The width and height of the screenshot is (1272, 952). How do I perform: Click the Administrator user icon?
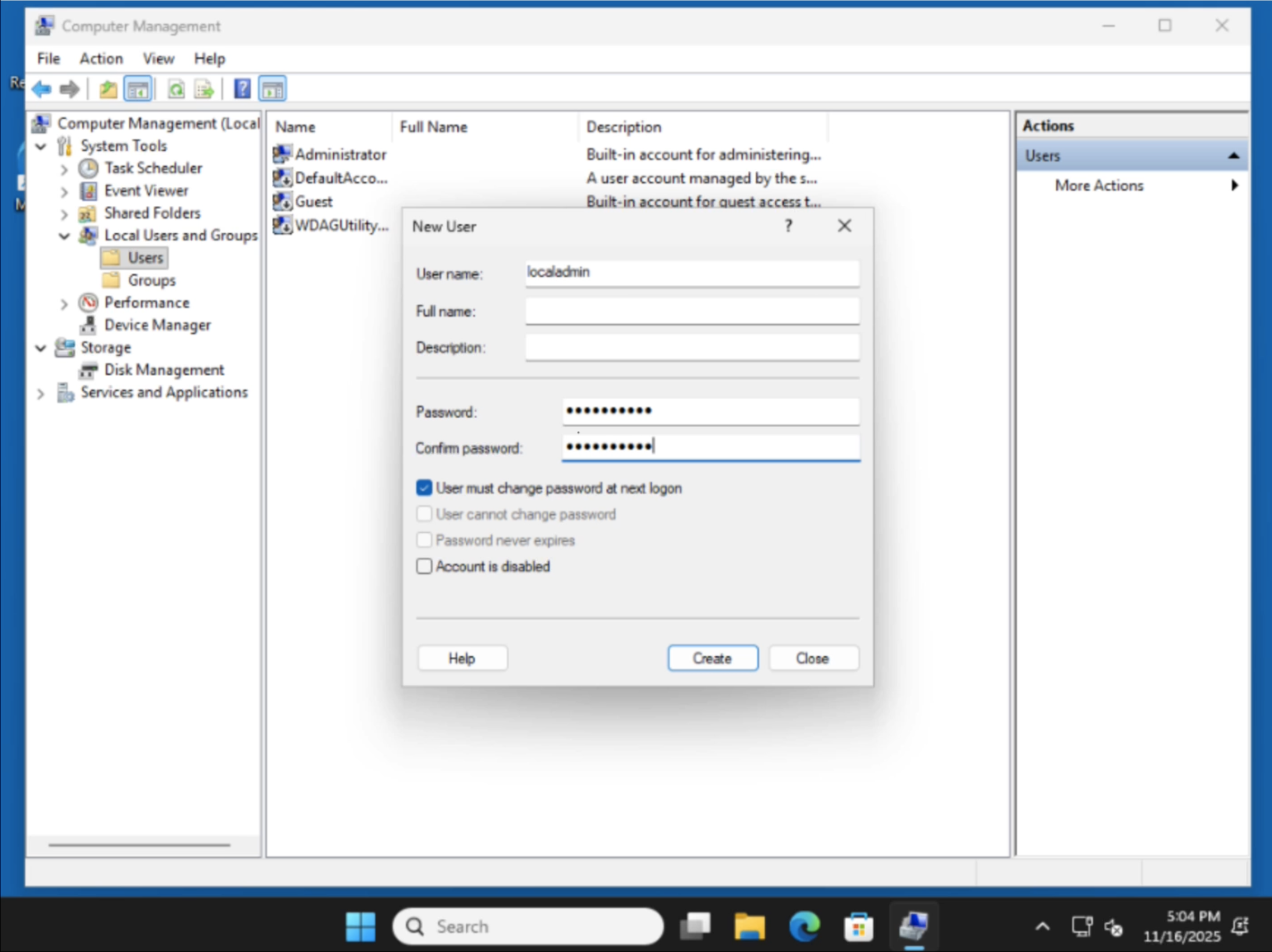[282, 154]
